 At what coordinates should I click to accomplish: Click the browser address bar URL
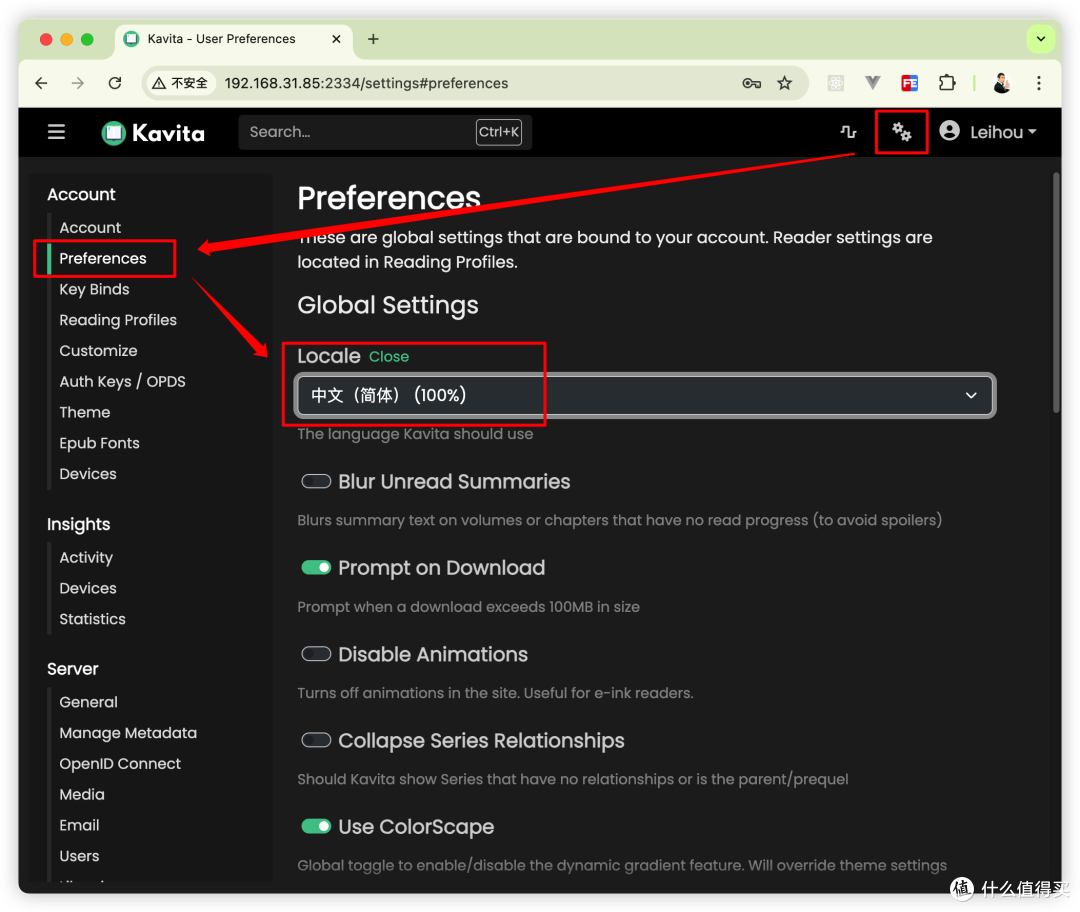pyautogui.click(x=366, y=83)
